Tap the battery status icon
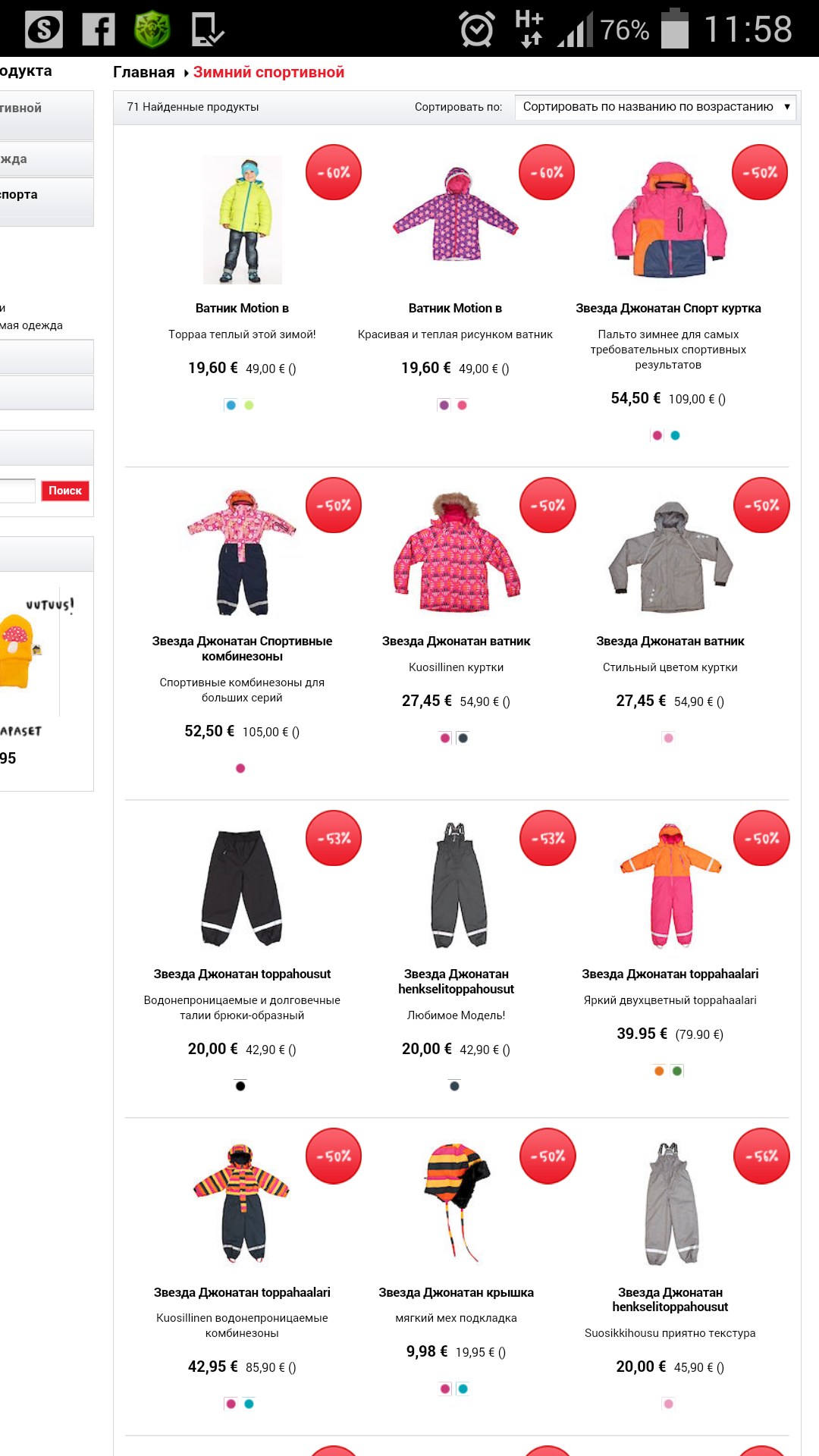The width and height of the screenshot is (819, 1456). 675,29
